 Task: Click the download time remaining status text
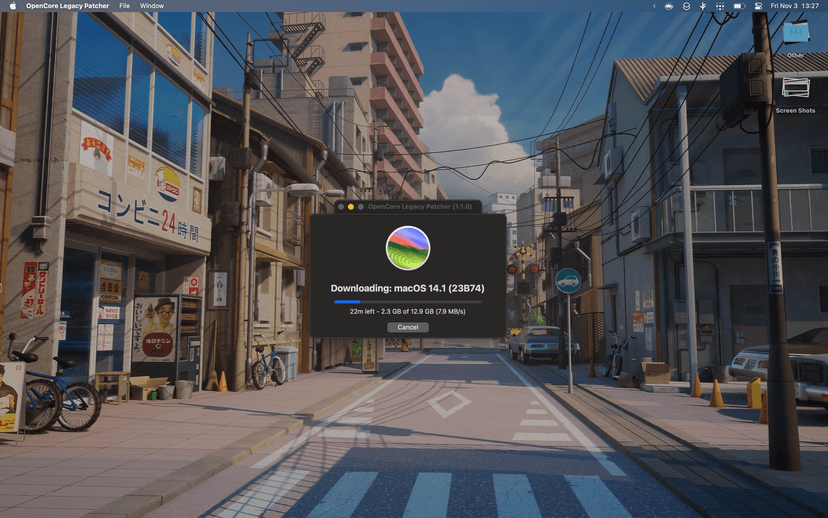point(407,312)
